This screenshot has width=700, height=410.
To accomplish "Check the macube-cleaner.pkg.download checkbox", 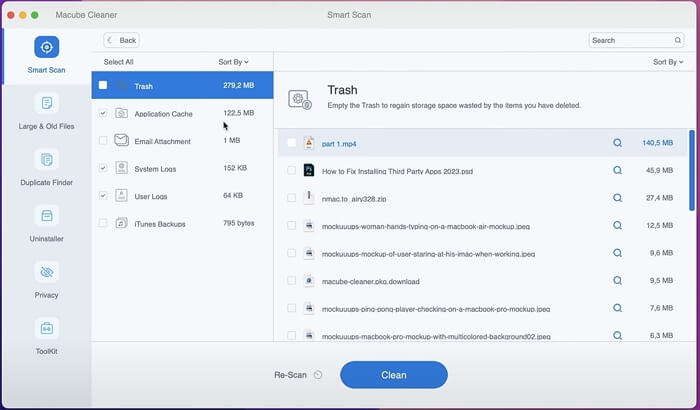I will [x=292, y=280].
